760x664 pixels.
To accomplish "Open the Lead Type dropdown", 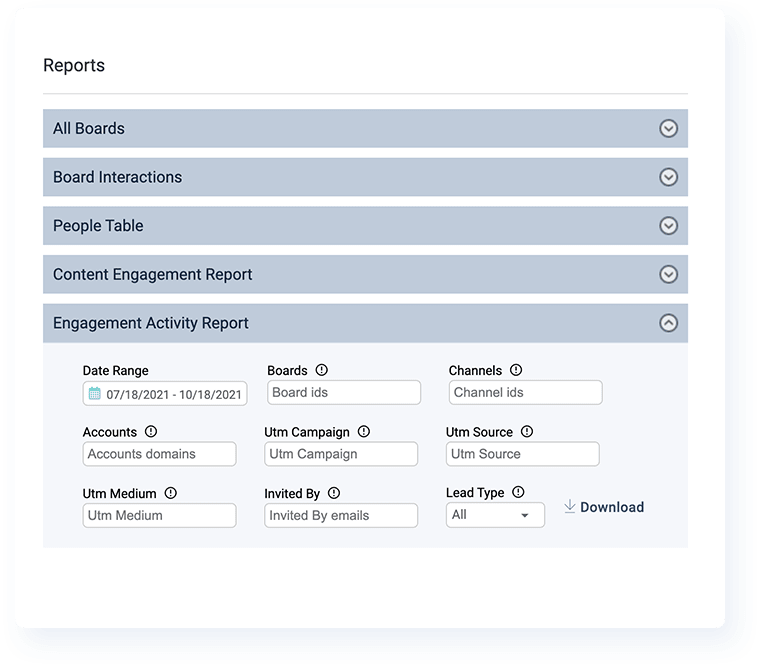I will (x=495, y=515).
